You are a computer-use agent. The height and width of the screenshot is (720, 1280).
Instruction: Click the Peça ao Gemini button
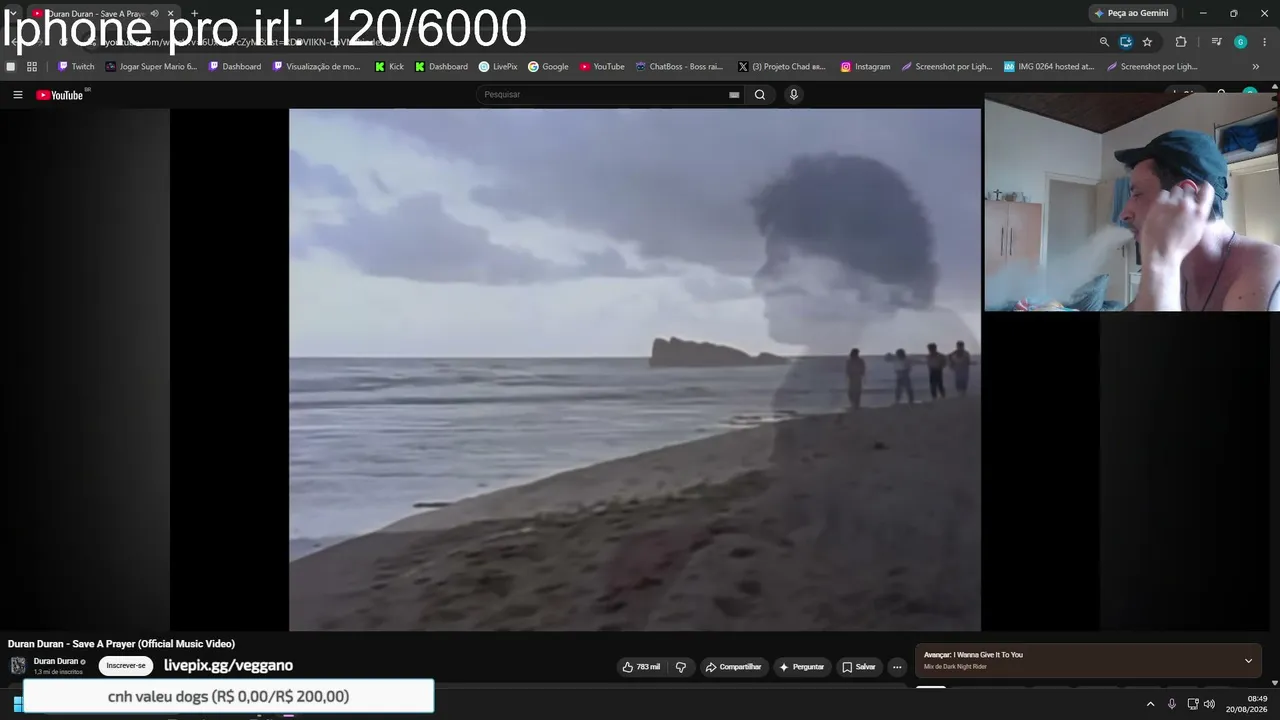click(x=1131, y=13)
